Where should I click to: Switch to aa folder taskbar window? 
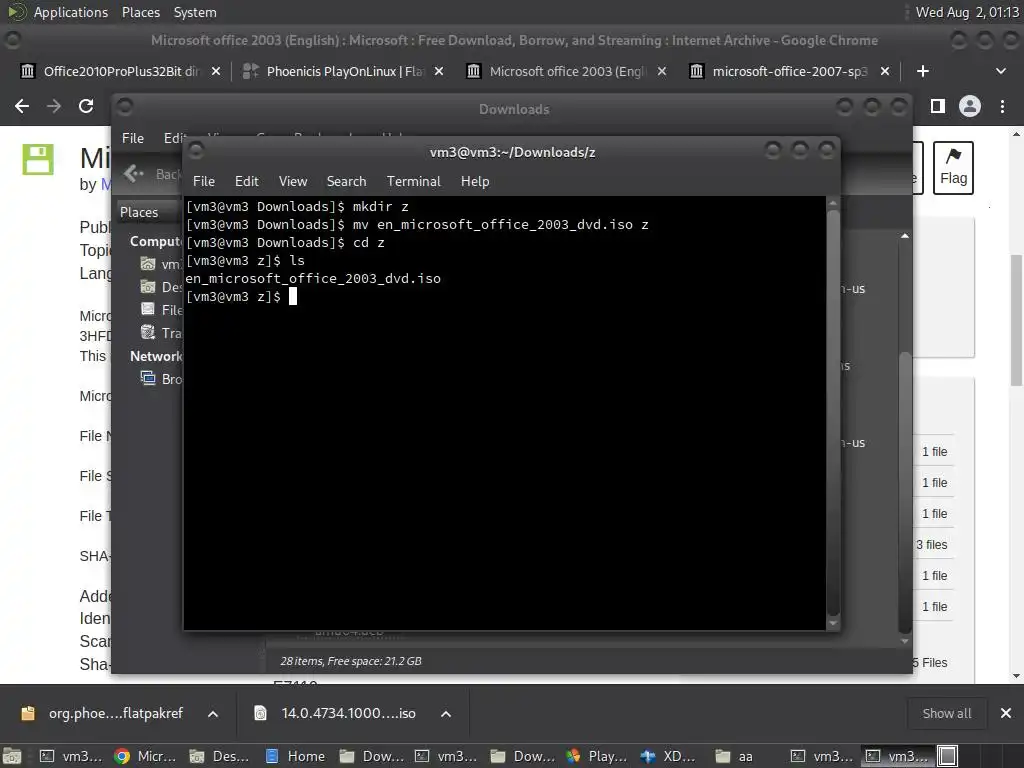click(734, 756)
